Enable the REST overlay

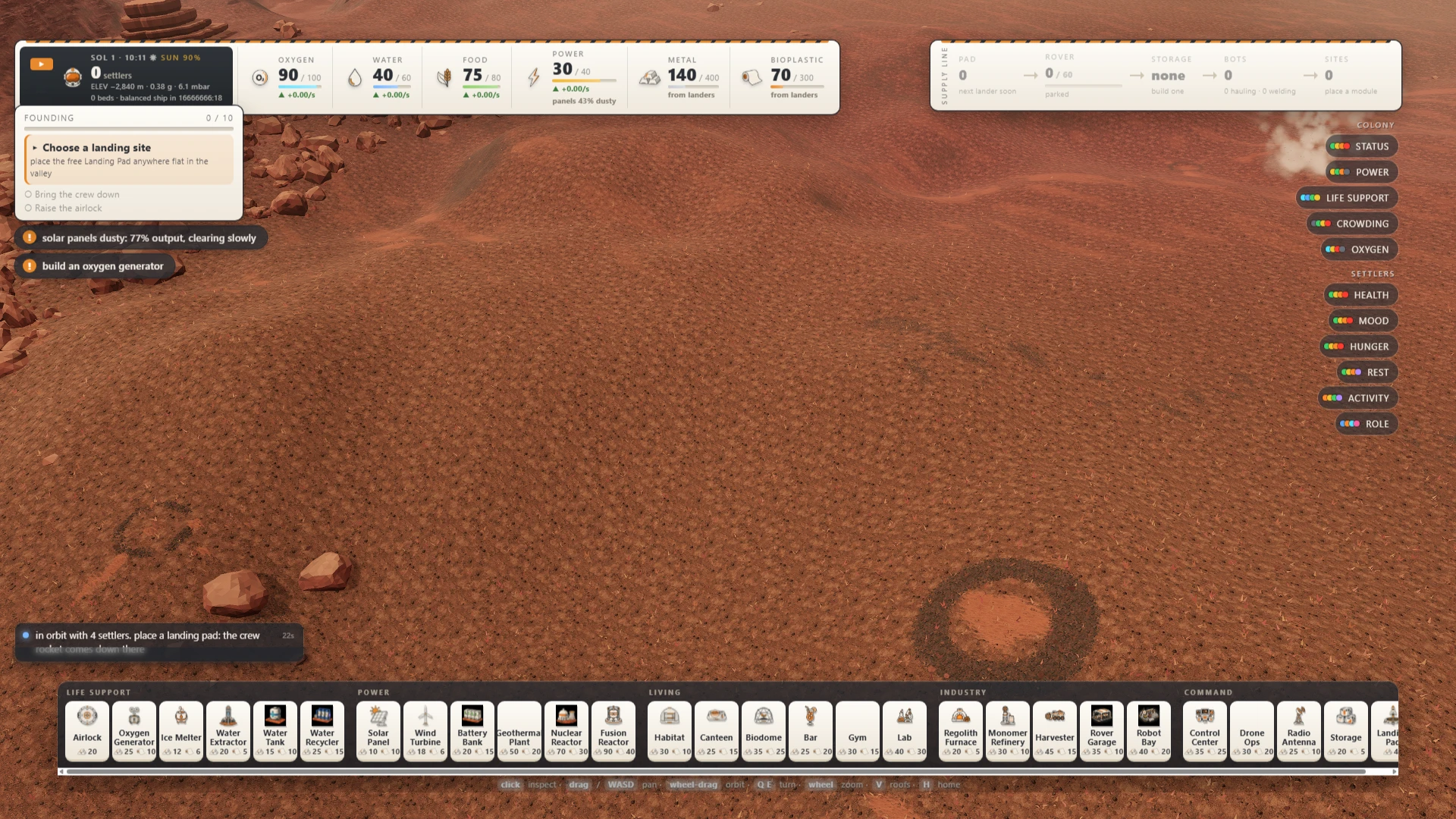pyautogui.click(x=1367, y=372)
